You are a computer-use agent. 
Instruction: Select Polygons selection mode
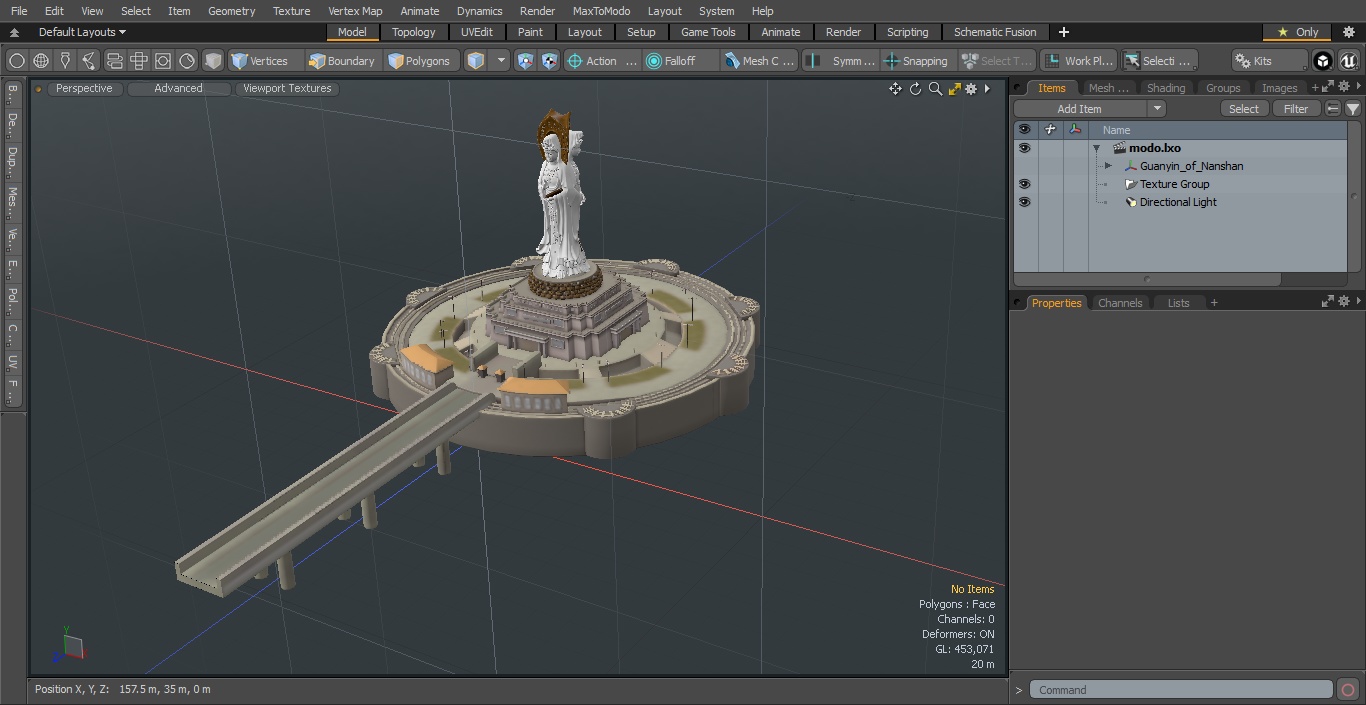click(x=420, y=61)
